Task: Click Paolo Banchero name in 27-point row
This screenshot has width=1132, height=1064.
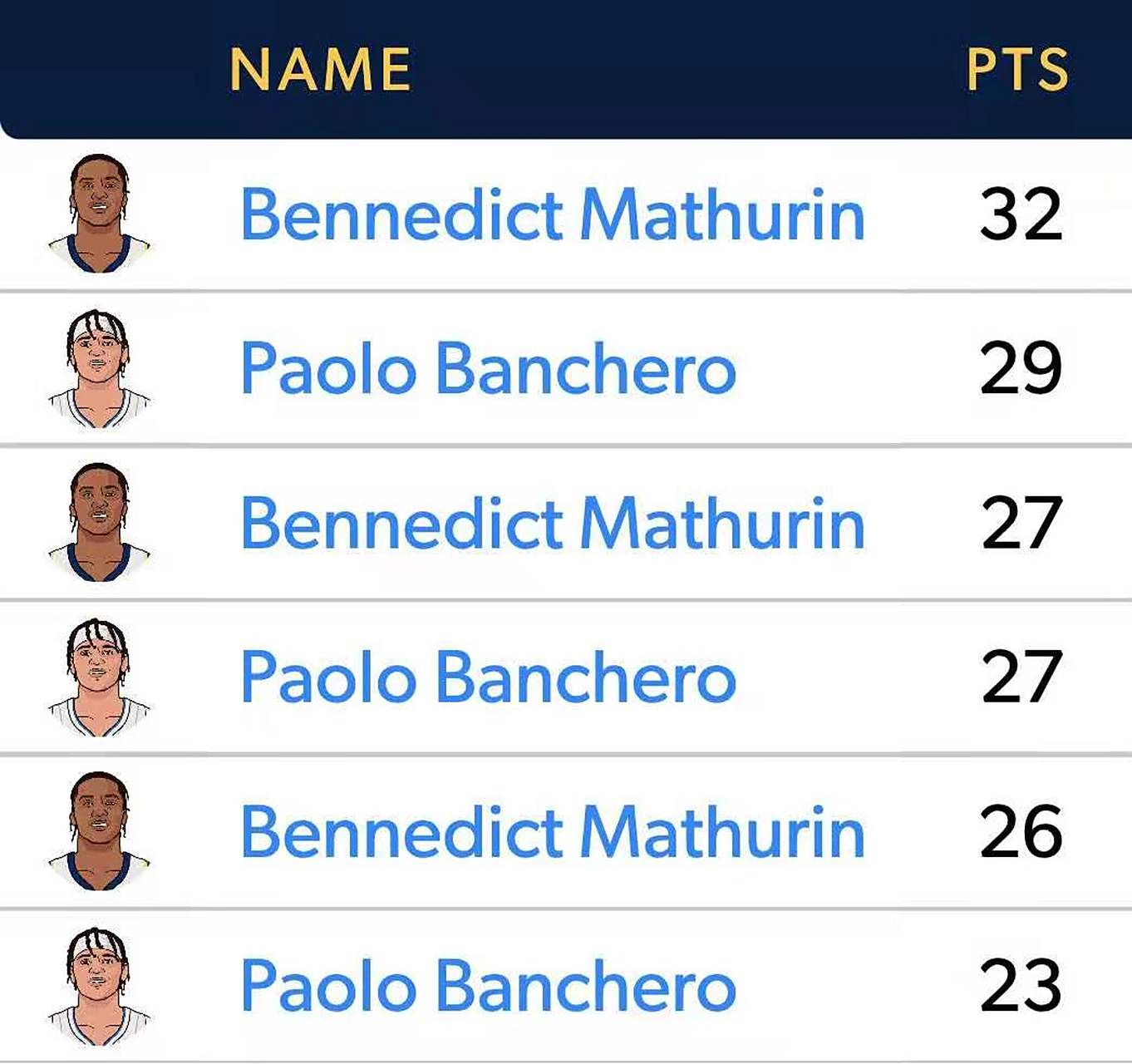Action: tap(489, 678)
